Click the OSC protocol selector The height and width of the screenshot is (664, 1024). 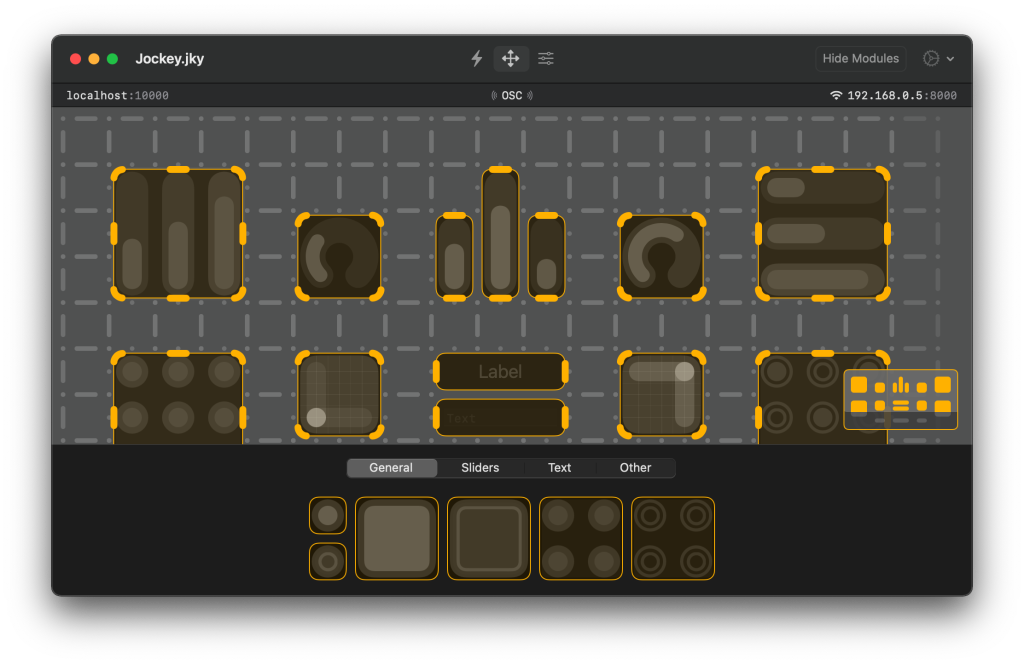click(x=511, y=96)
